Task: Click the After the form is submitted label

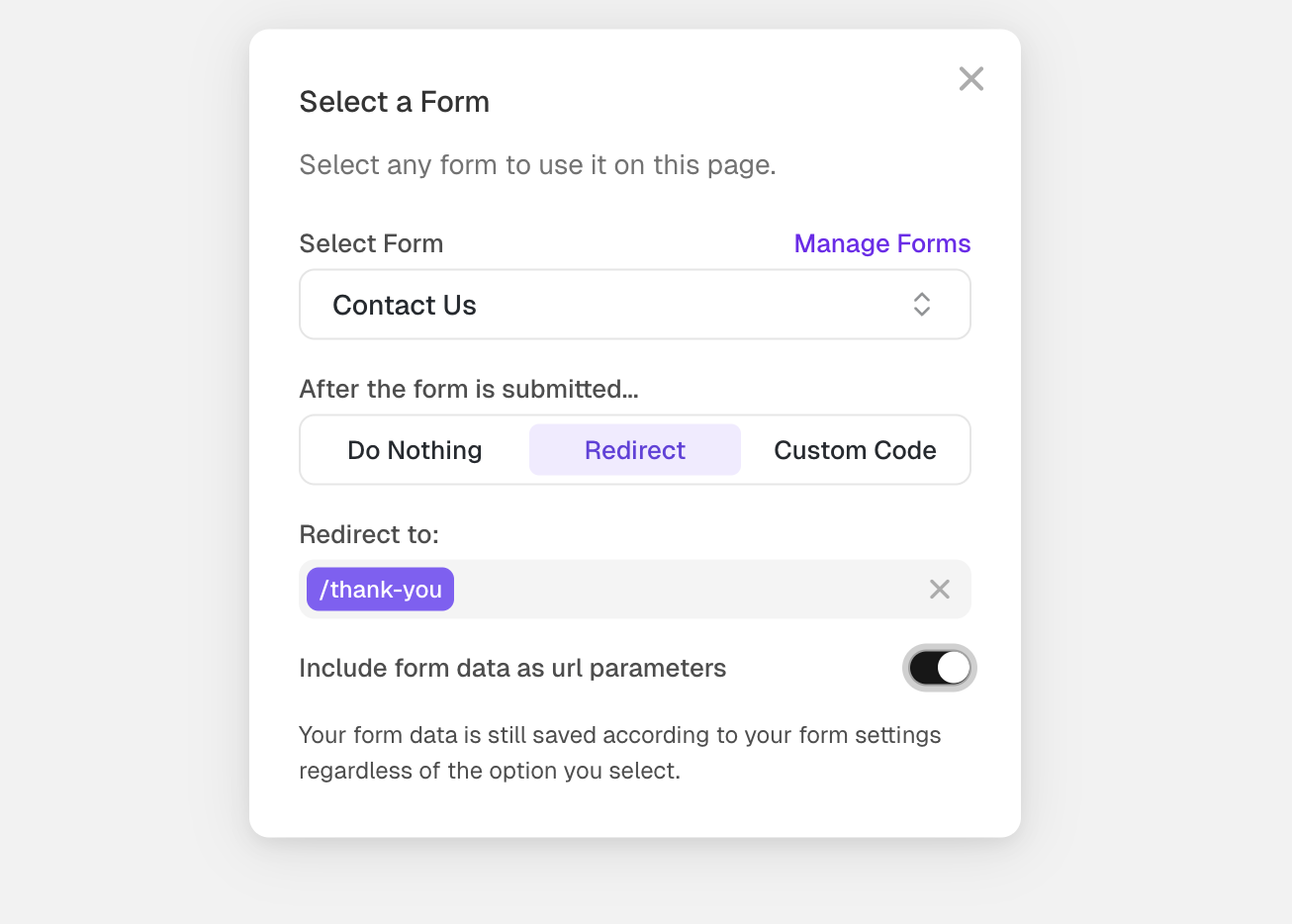Action: coord(469,389)
